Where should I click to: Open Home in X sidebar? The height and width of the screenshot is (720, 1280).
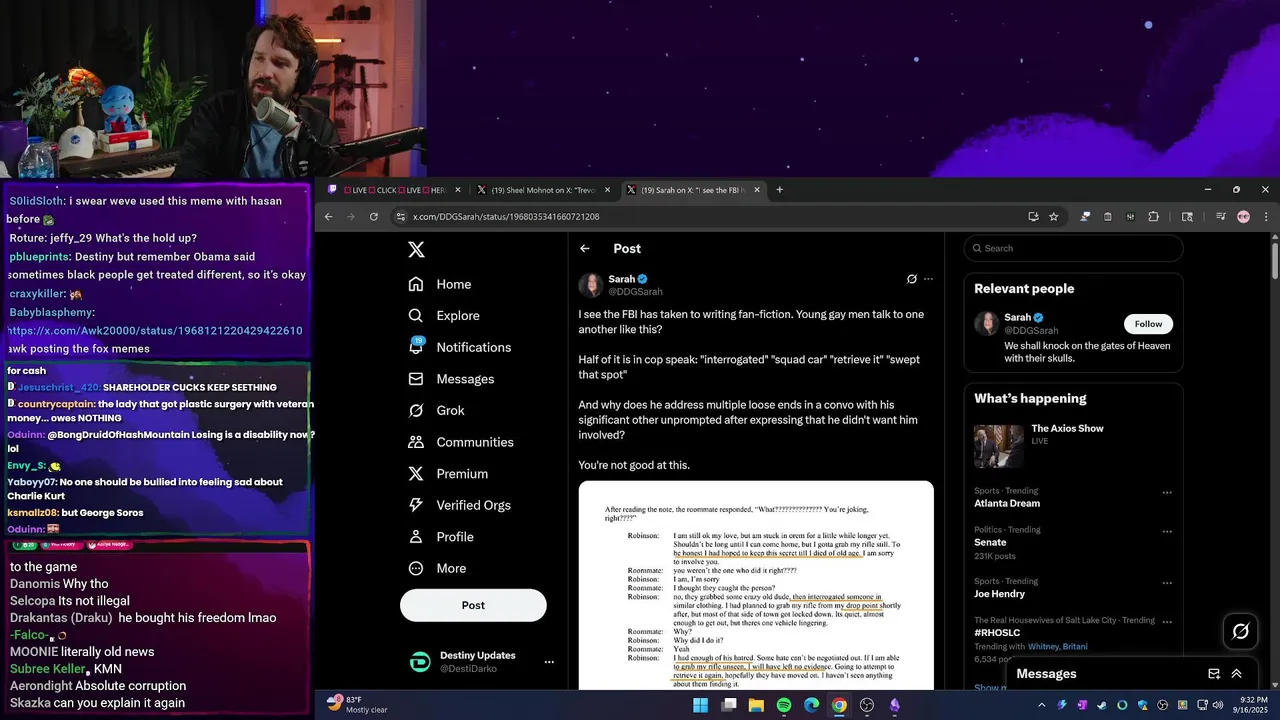click(x=440, y=284)
